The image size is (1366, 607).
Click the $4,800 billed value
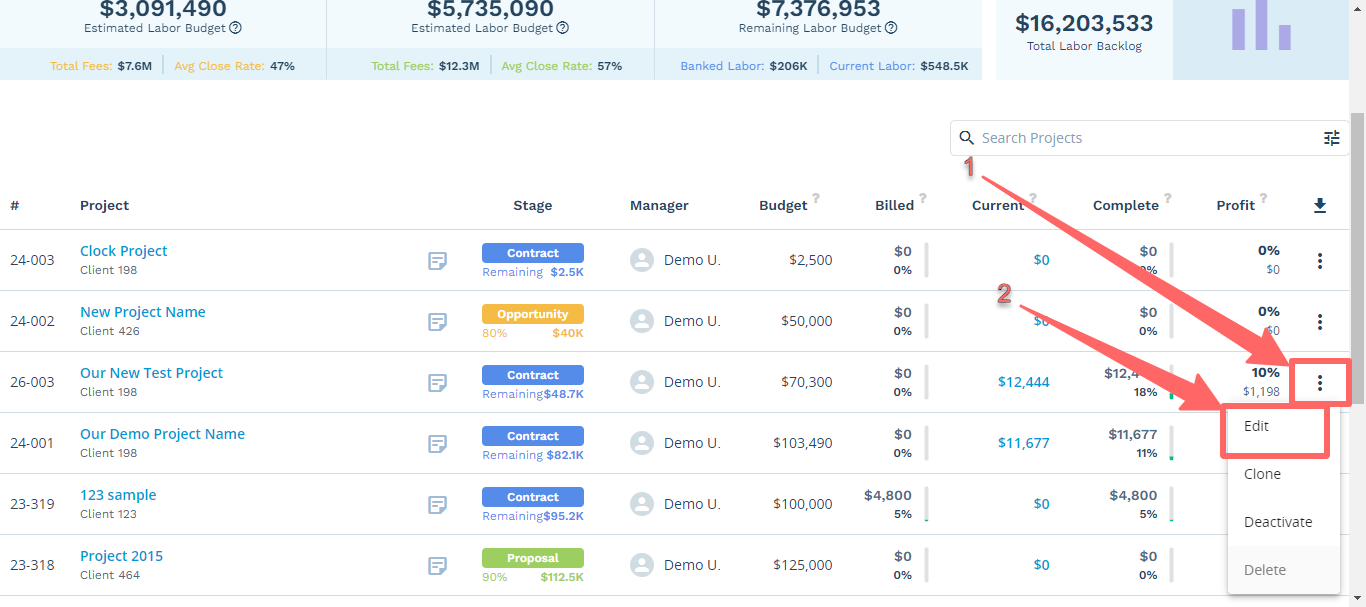tap(888, 495)
